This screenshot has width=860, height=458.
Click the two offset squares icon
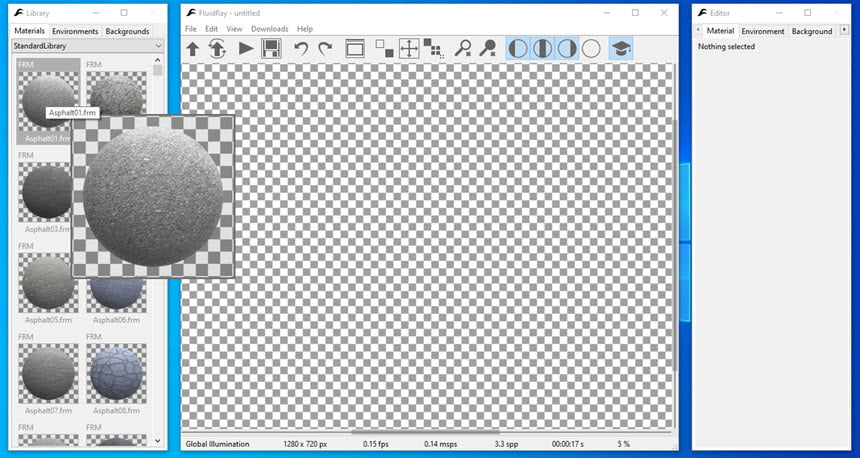tap(384, 49)
